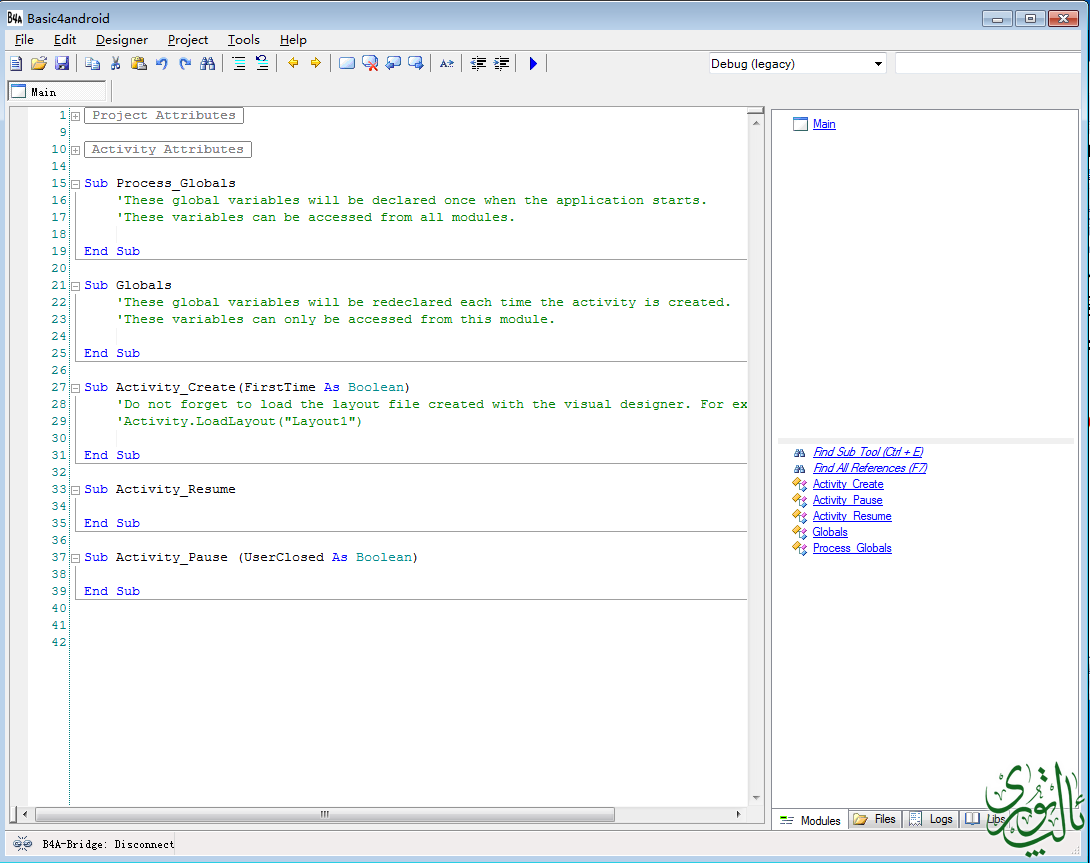This screenshot has height=863, width=1090.
Task: Go to Process_Globals in the subs list
Action: (x=852, y=548)
